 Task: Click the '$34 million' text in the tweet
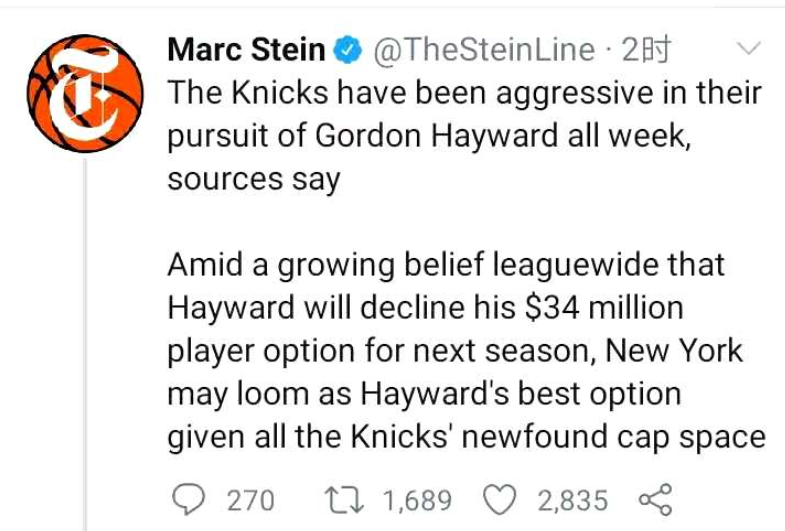click(x=603, y=307)
